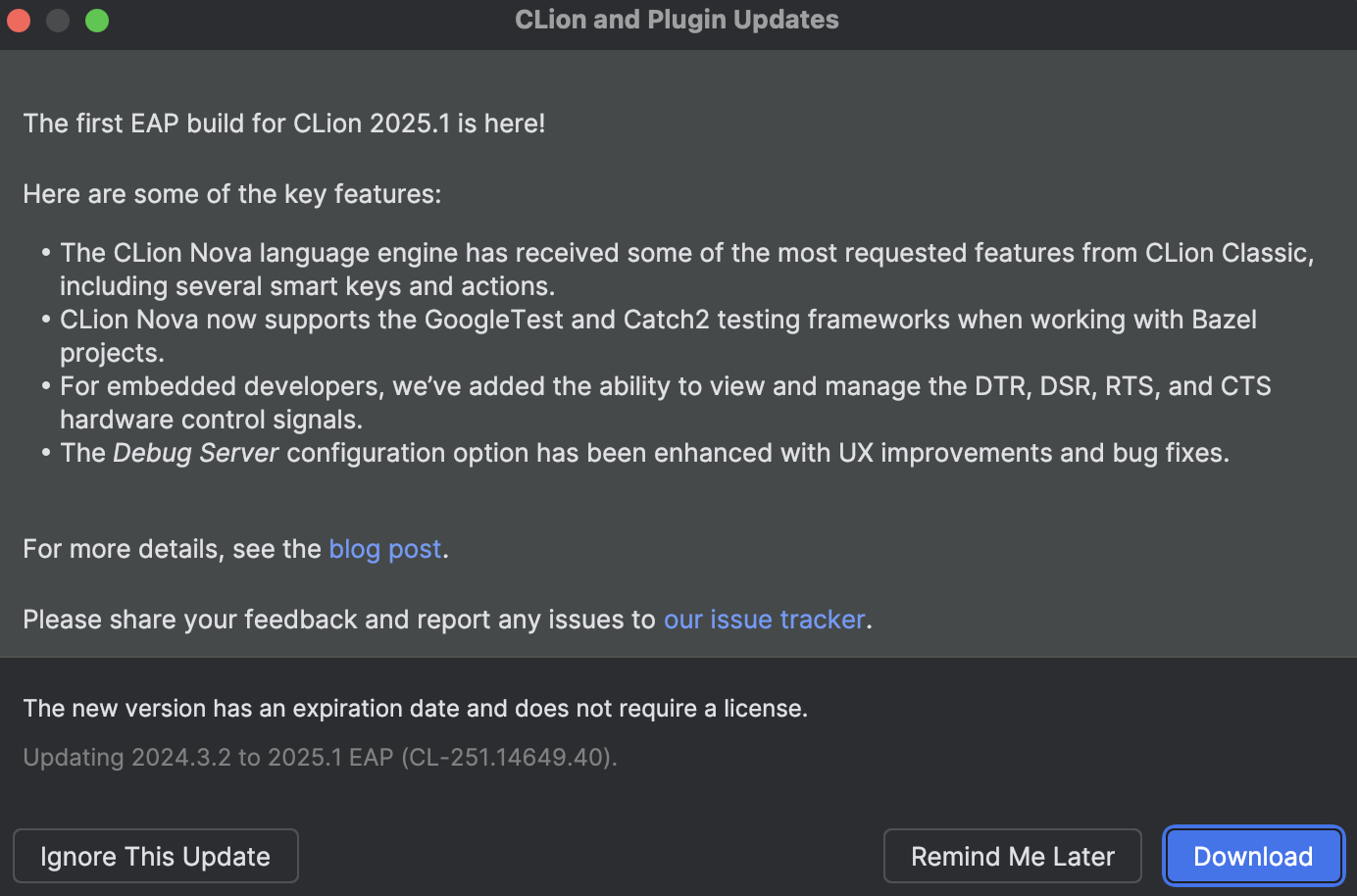Viewport: 1357px width, 896px height.
Task: Click the Debug Server configuration bullet
Action: pyautogui.click(x=644, y=453)
